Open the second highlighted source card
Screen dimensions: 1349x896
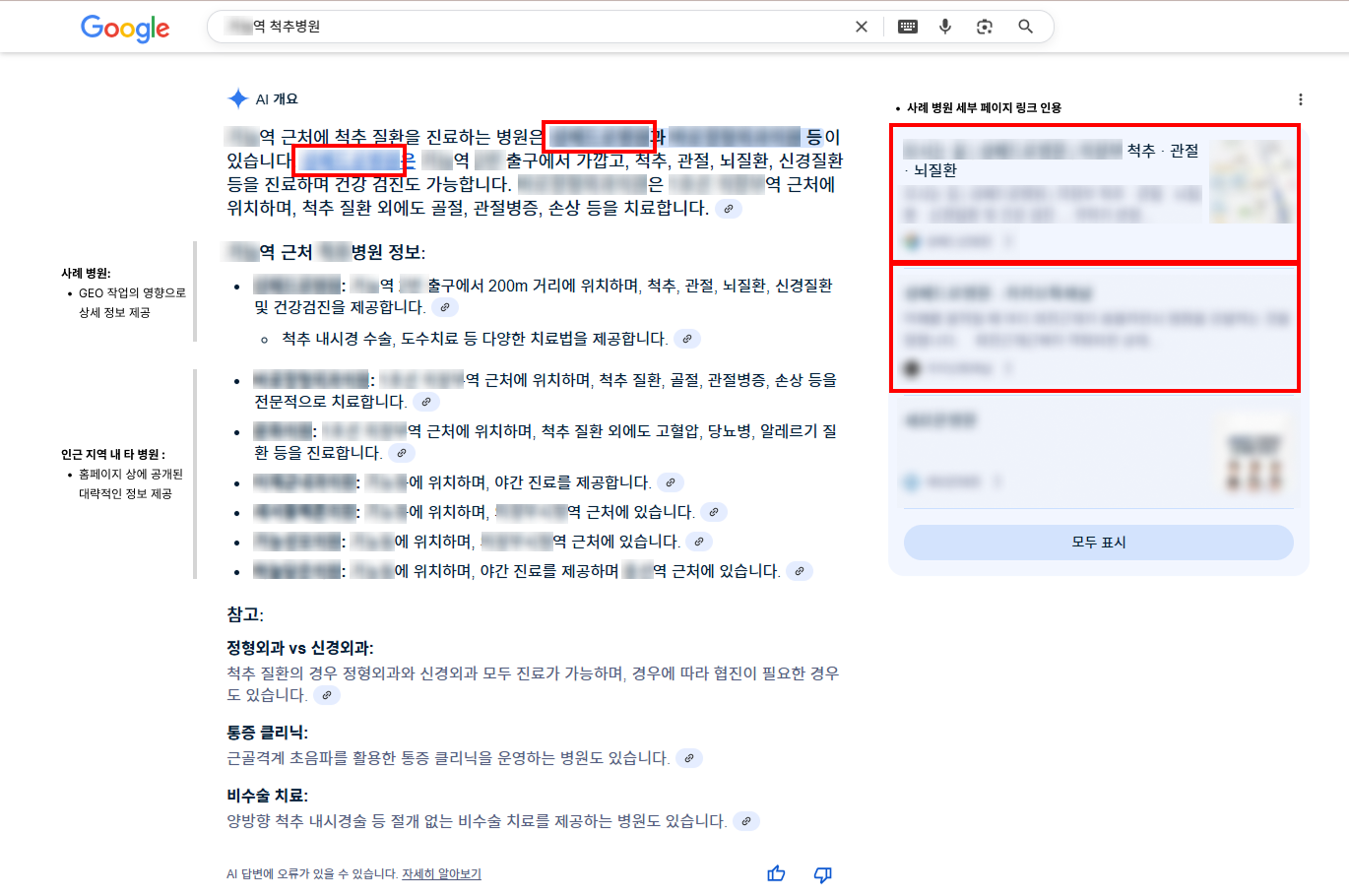coord(1095,328)
